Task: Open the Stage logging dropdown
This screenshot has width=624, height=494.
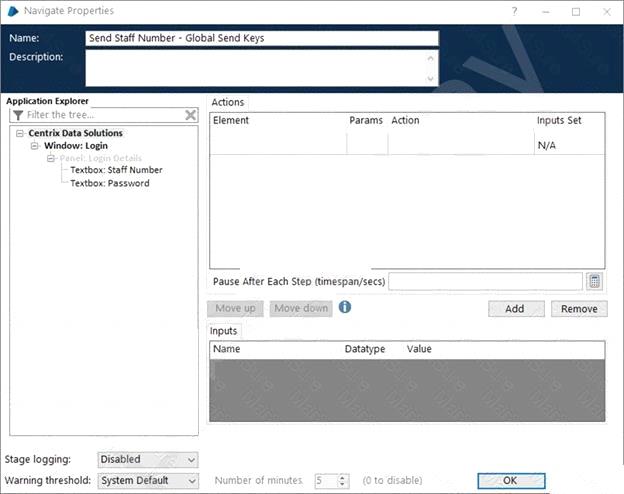Action: coord(148,459)
